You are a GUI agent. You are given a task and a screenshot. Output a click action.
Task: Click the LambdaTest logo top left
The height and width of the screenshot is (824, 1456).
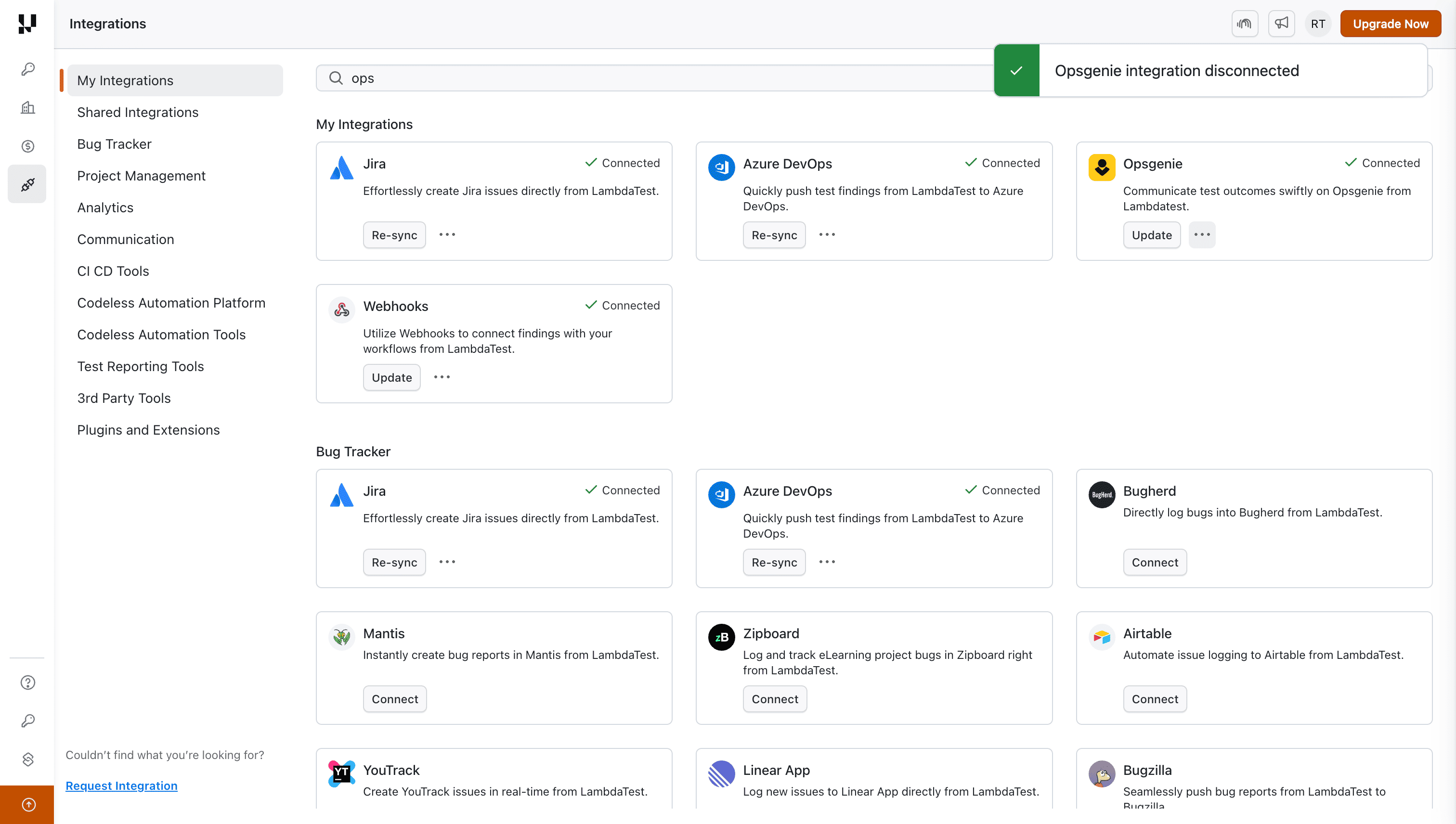click(x=26, y=24)
